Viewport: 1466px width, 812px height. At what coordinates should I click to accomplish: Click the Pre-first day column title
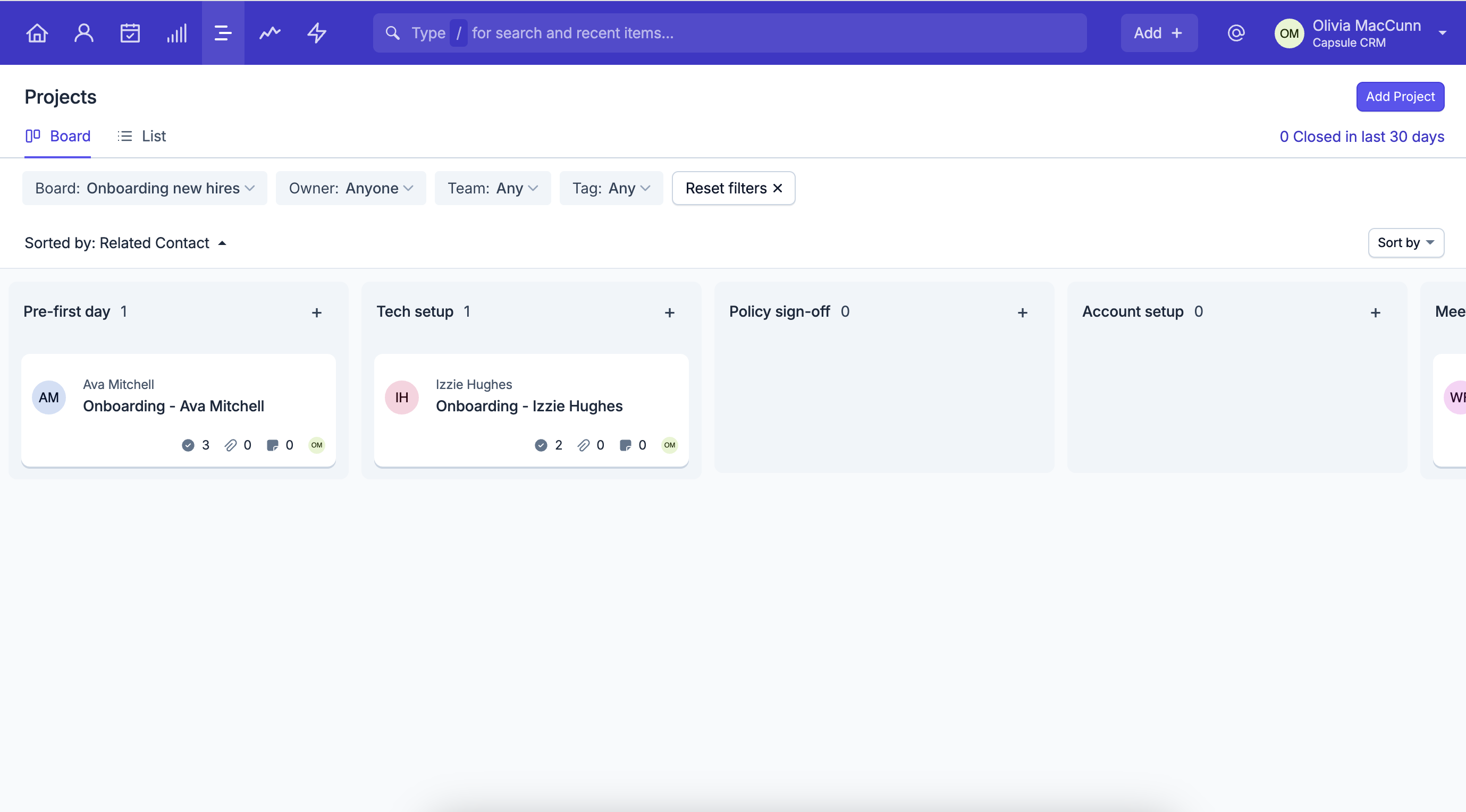point(66,311)
